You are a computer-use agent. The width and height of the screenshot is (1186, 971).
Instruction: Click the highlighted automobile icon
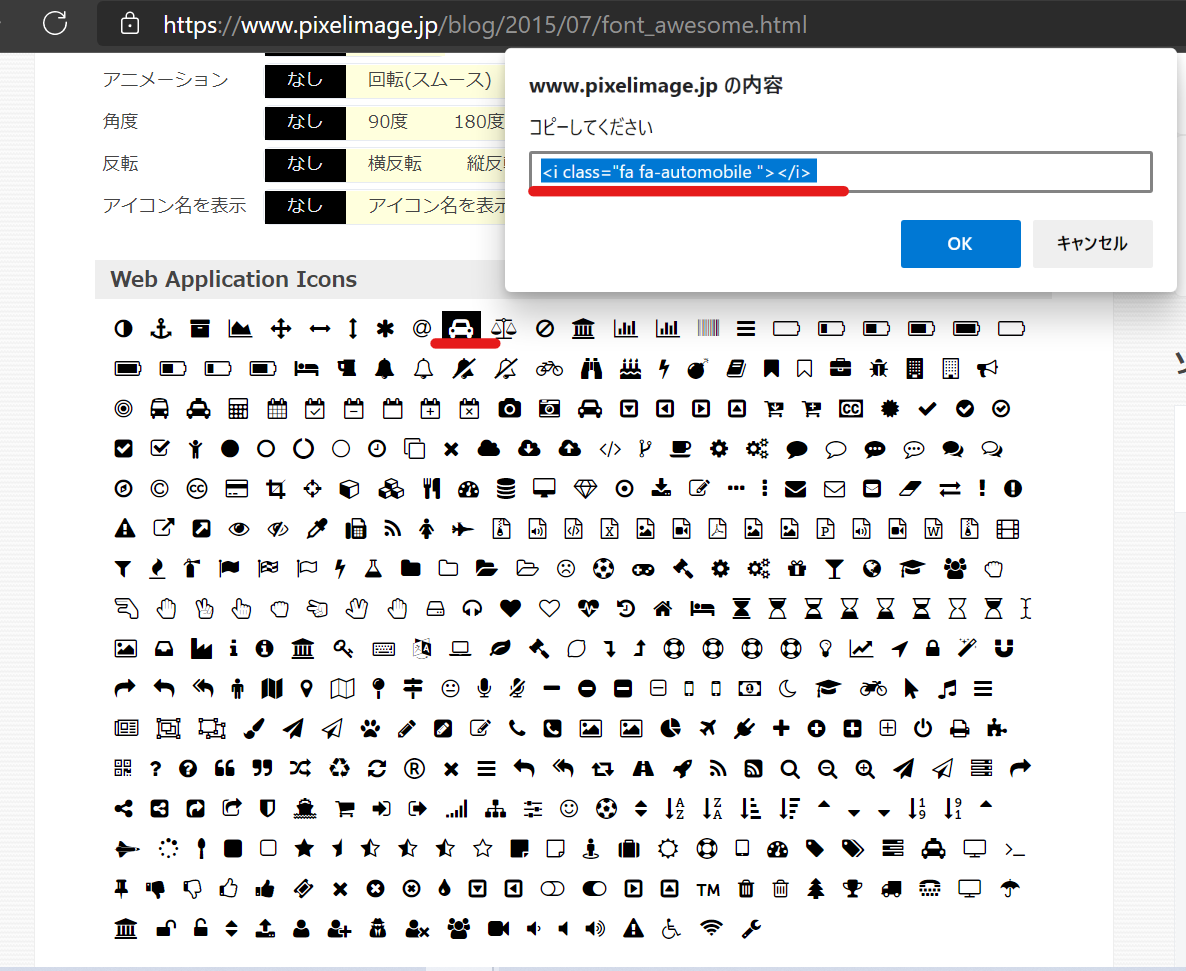pyautogui.click(x=461, y=328)
